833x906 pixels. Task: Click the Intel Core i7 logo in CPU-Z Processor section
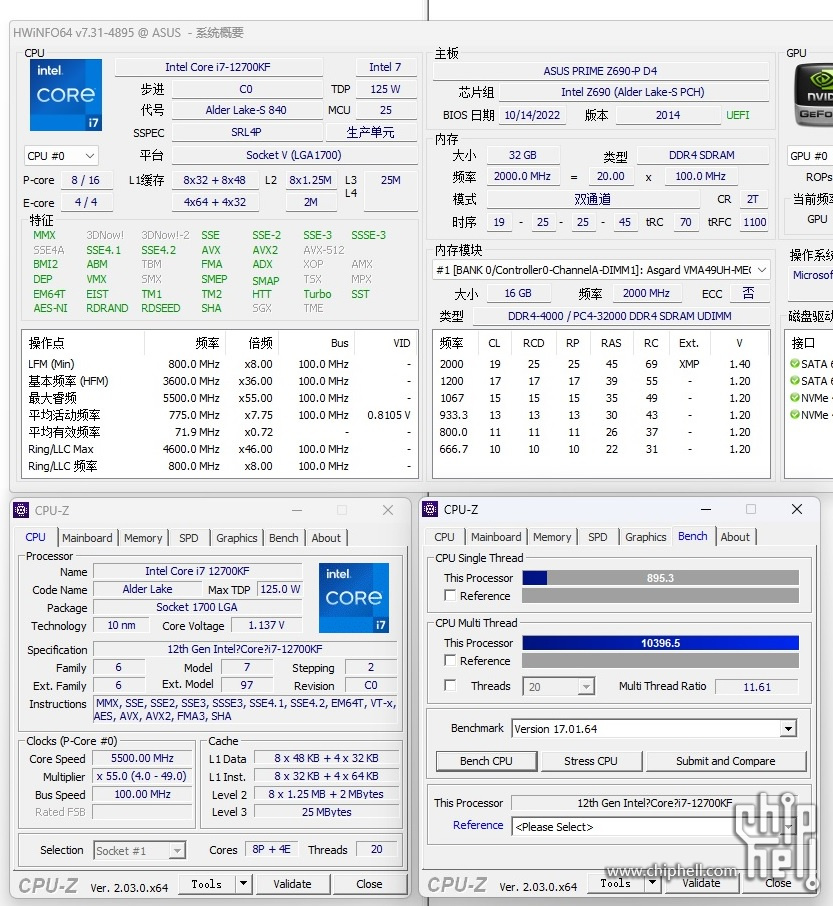tap(354, 598)
